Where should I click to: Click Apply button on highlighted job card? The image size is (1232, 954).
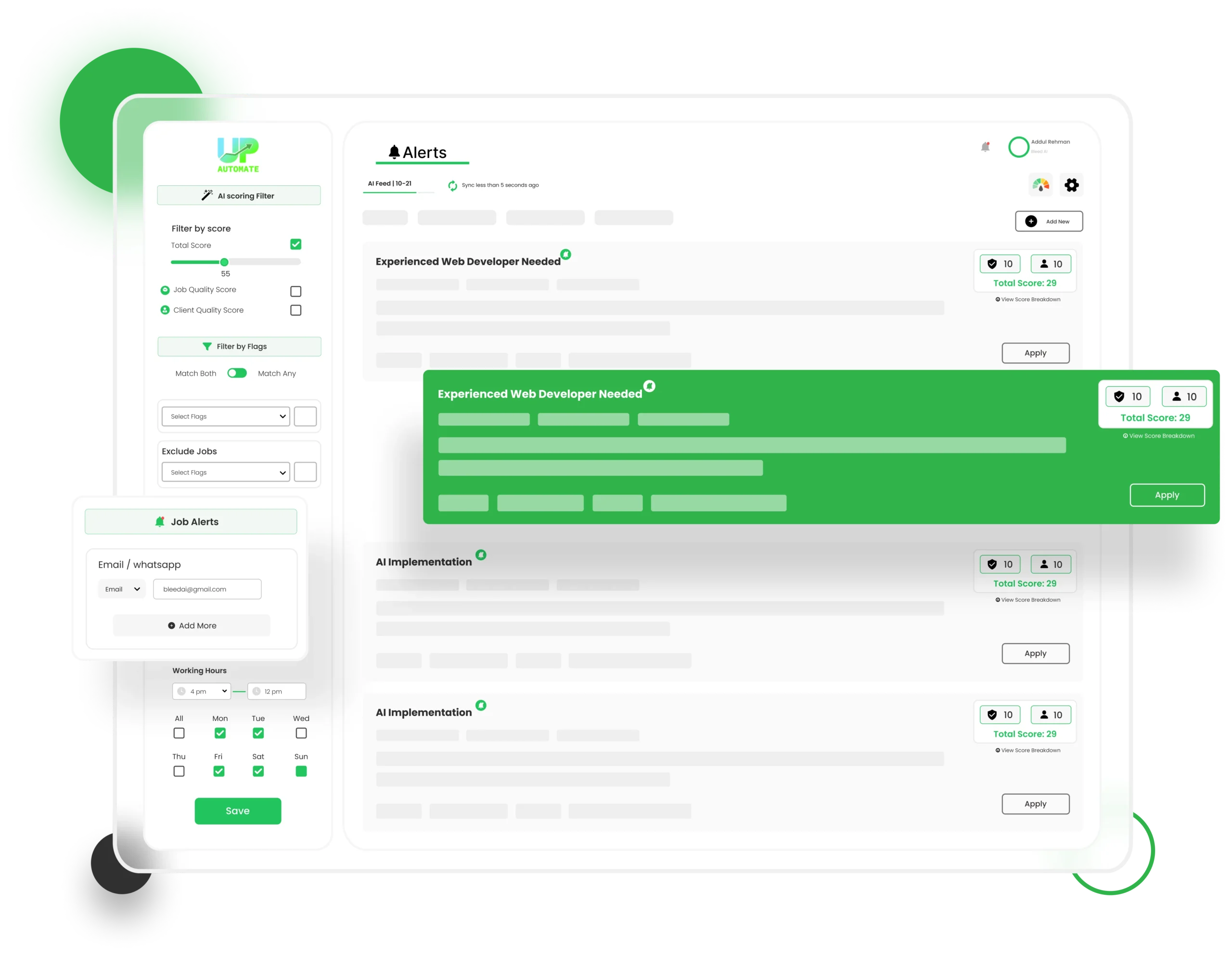[x=1166, y=494]
